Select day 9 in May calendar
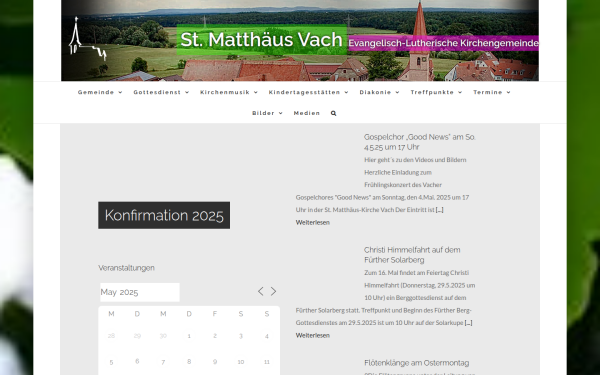600x375 pixels. [x=215, y=362]
